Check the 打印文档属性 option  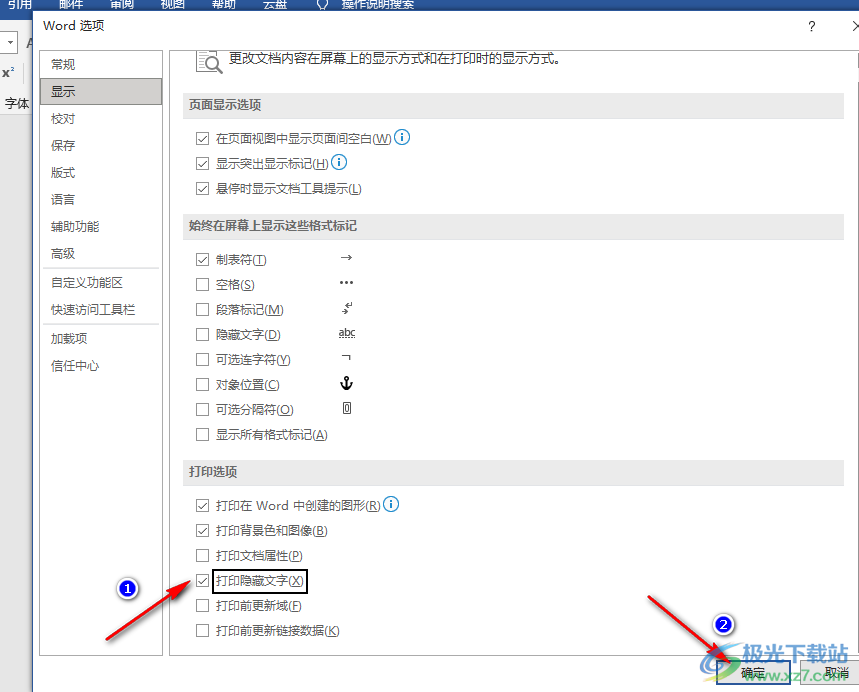click(203, 556)
